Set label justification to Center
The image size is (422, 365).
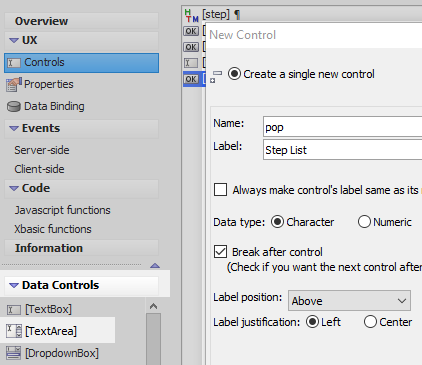[x=370, y=322]
